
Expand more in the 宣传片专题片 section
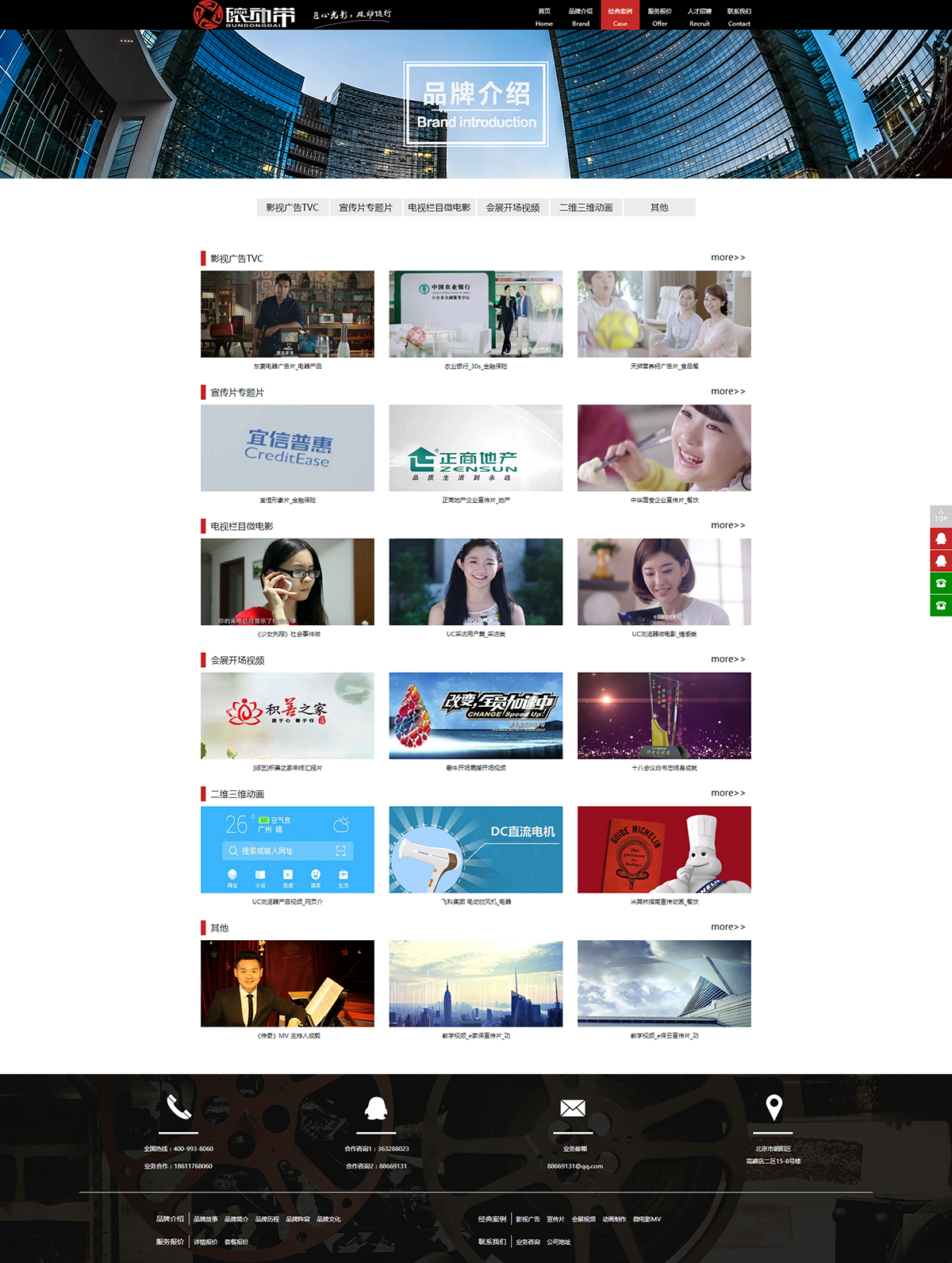pos(727,391)
